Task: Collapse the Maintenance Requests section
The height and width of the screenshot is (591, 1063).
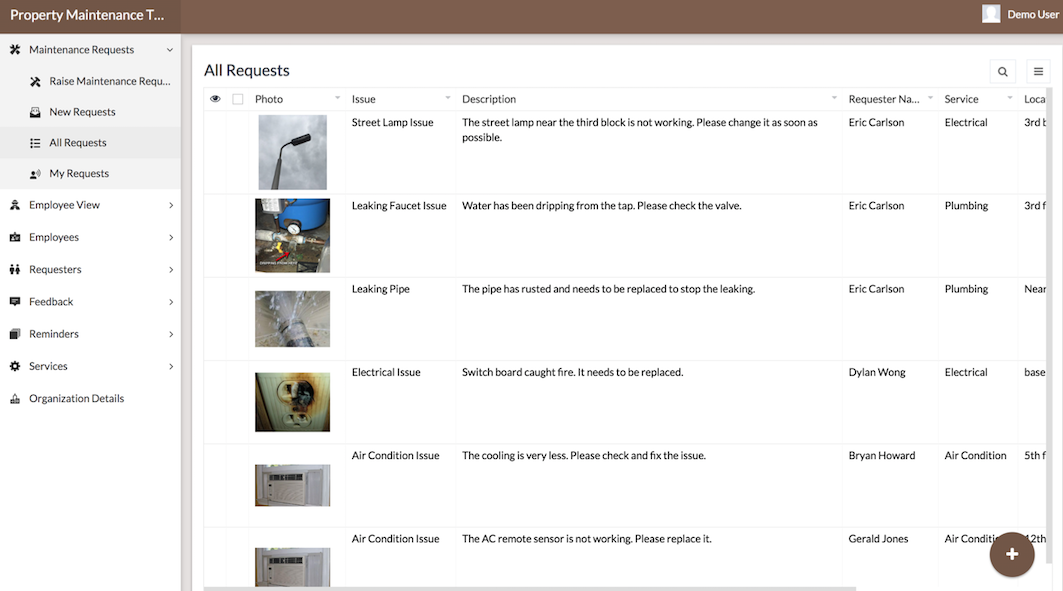Action: coord(169,49)
